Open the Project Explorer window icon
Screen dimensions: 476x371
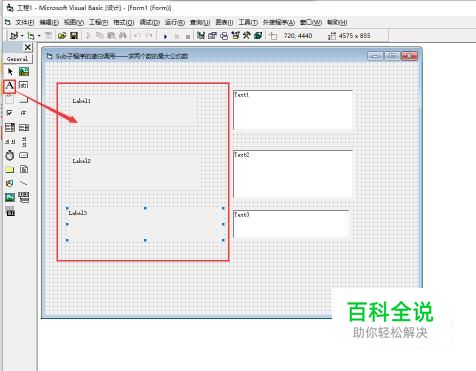201,35
